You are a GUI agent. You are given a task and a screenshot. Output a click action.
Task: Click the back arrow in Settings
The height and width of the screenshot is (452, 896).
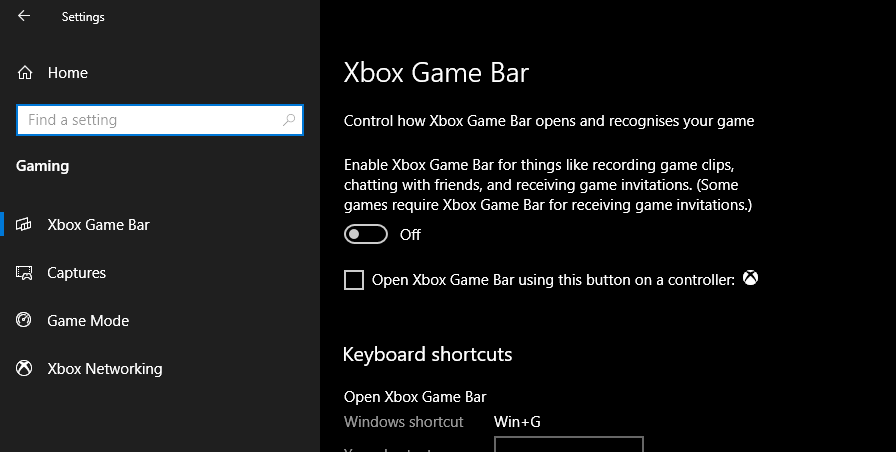point(24,16)
